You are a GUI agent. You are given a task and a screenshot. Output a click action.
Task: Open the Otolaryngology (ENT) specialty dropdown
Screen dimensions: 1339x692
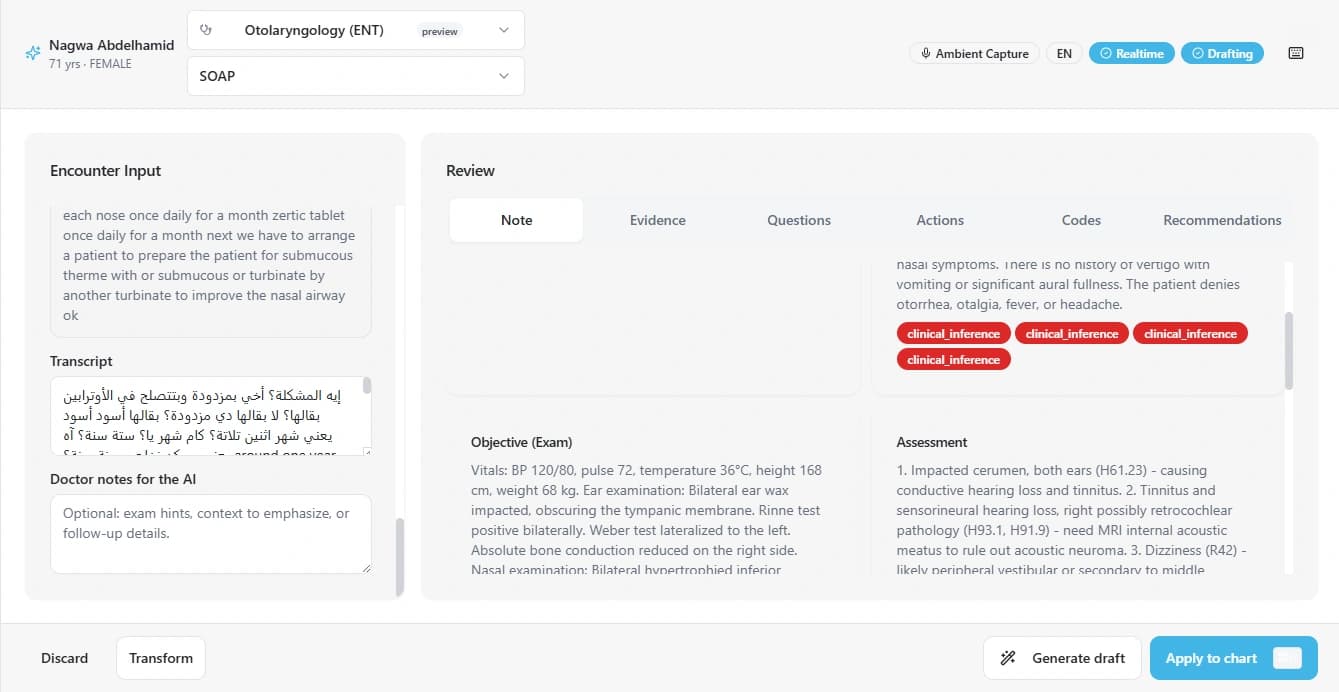tap(356, 30)
